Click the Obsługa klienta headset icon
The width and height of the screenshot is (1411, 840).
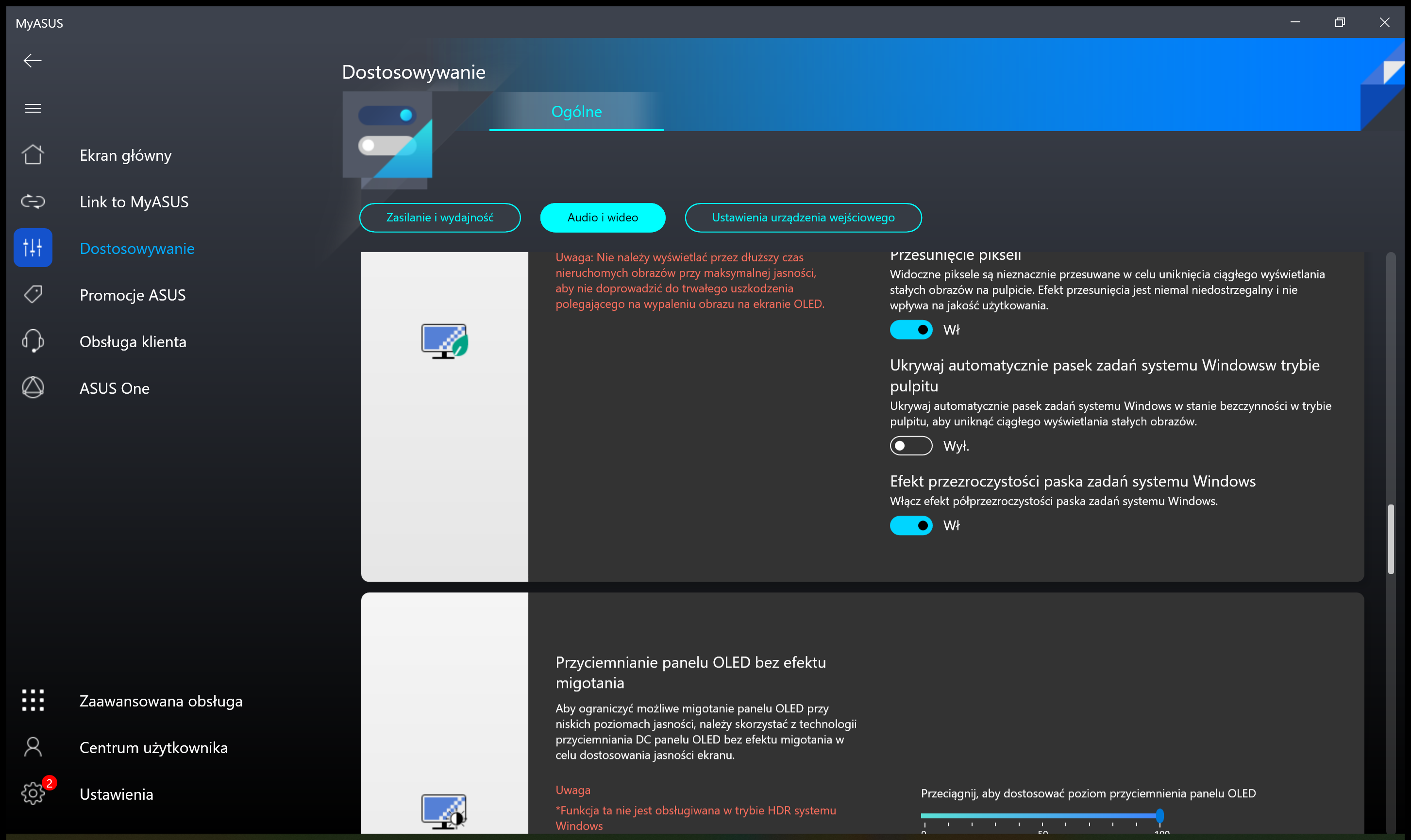pyautogui.click(x=33, y=341)
